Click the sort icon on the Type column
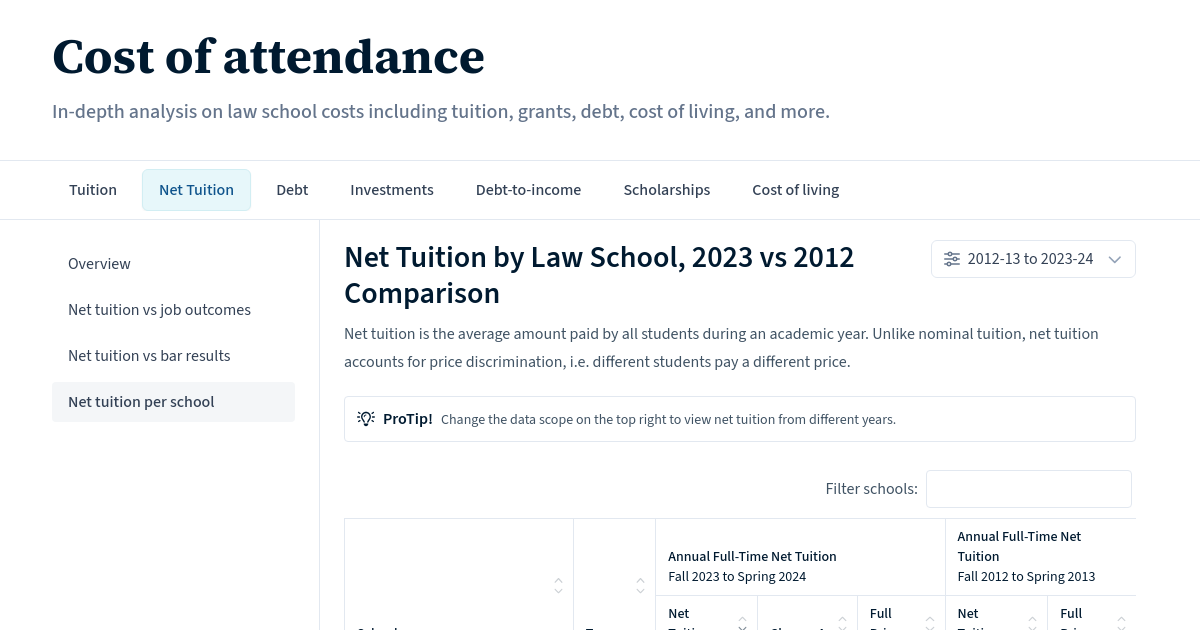The width and height of the screenshot is (1200, 630). point(640,586)
